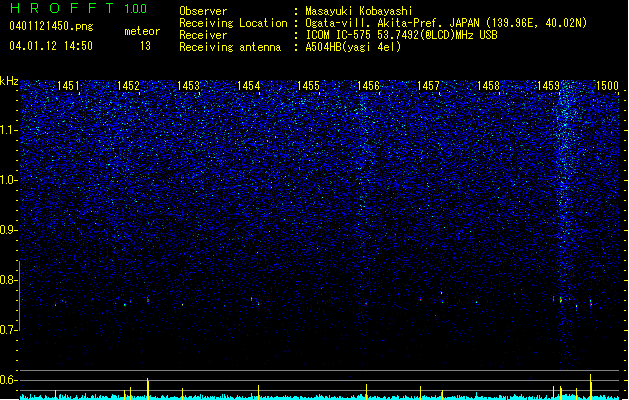Click the 0.9 kHz frequency label

pyautogui.click(x=8, y=230)
